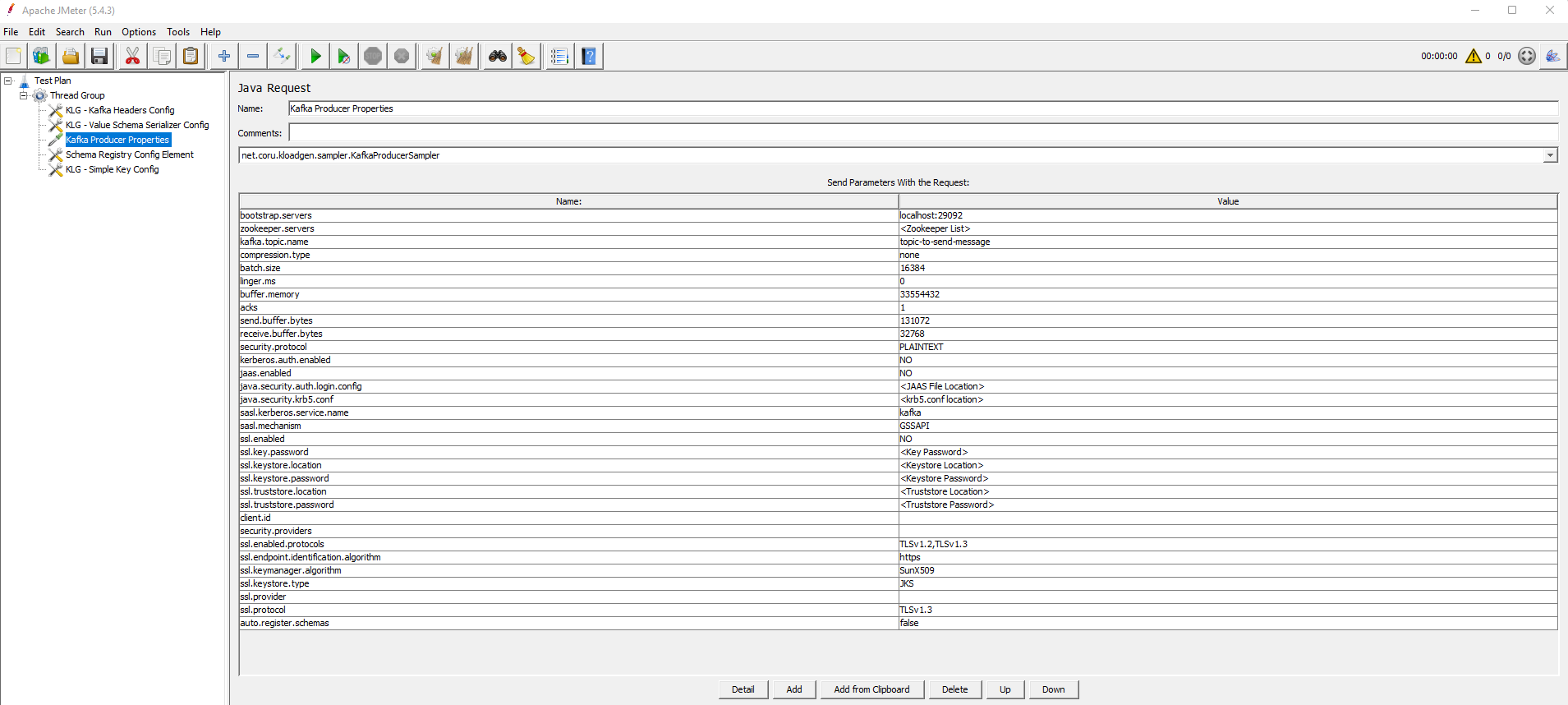
Task: Cut the selected element
Action: (x=132, y=56)
